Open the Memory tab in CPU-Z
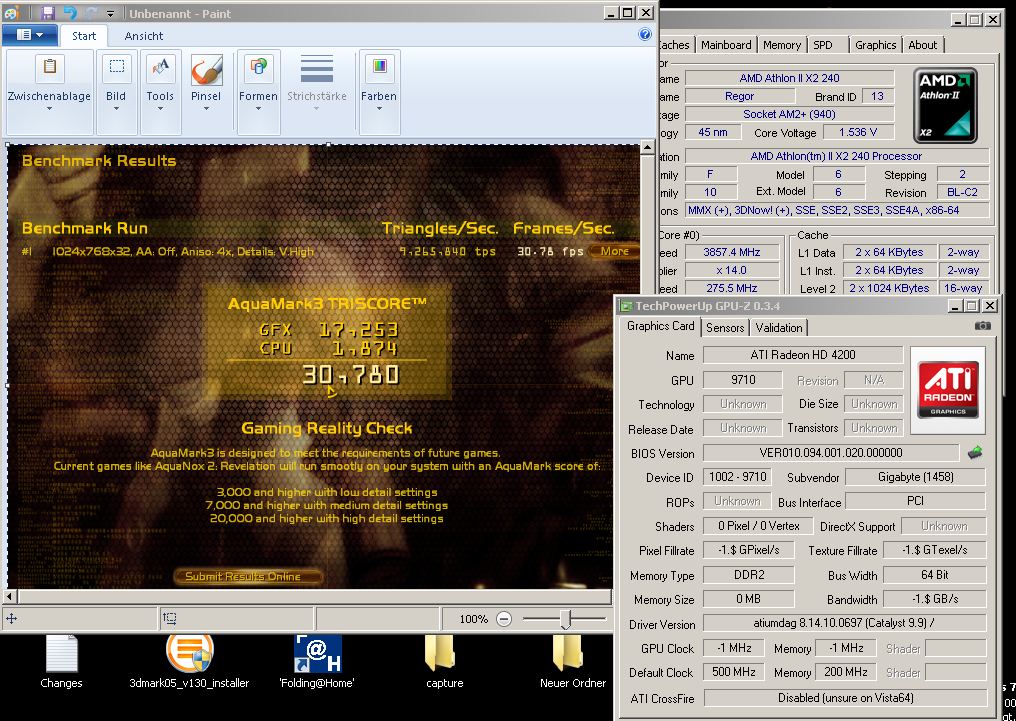The height and width of the screenshot is (721, 1016). (781, 45)
